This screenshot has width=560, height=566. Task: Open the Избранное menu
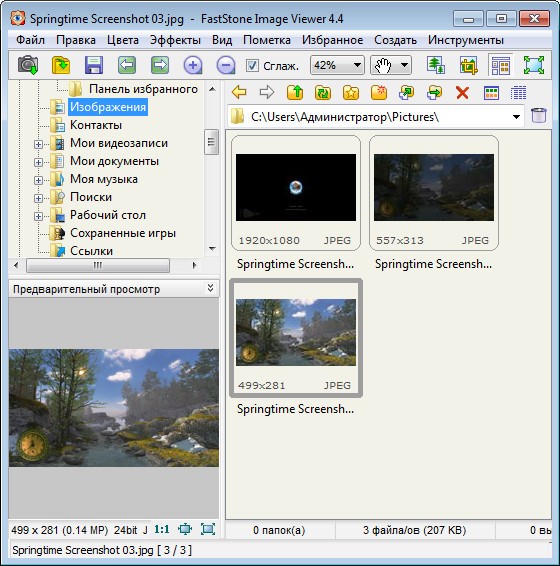click(x=333, y=40)
